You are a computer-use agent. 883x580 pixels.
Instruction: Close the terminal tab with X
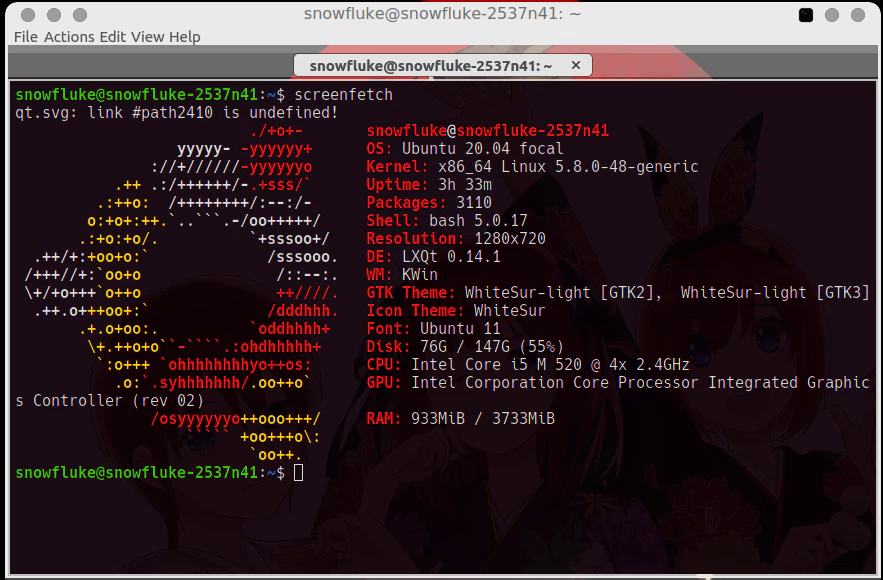point(576,65)
